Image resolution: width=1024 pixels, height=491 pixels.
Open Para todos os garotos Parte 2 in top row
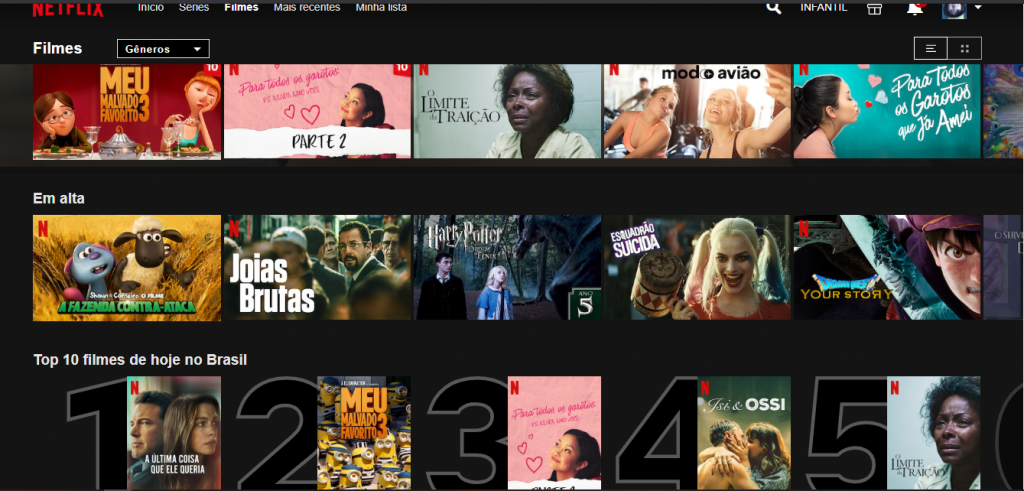click(317, 111)
